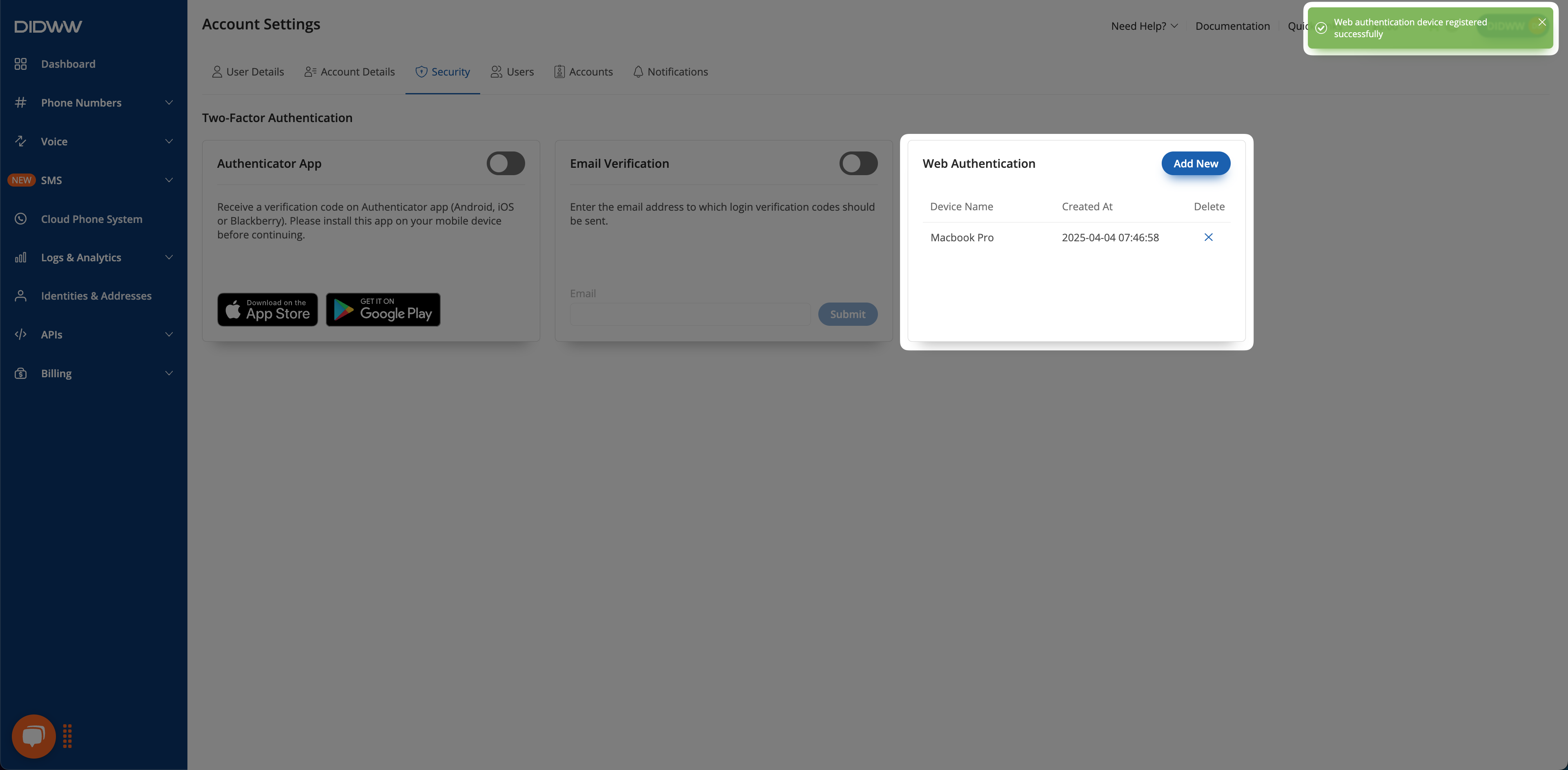Click the Submit email button
Image resolution: width=1568 pixels, height=770 pixels.
(x=847, y=314)
